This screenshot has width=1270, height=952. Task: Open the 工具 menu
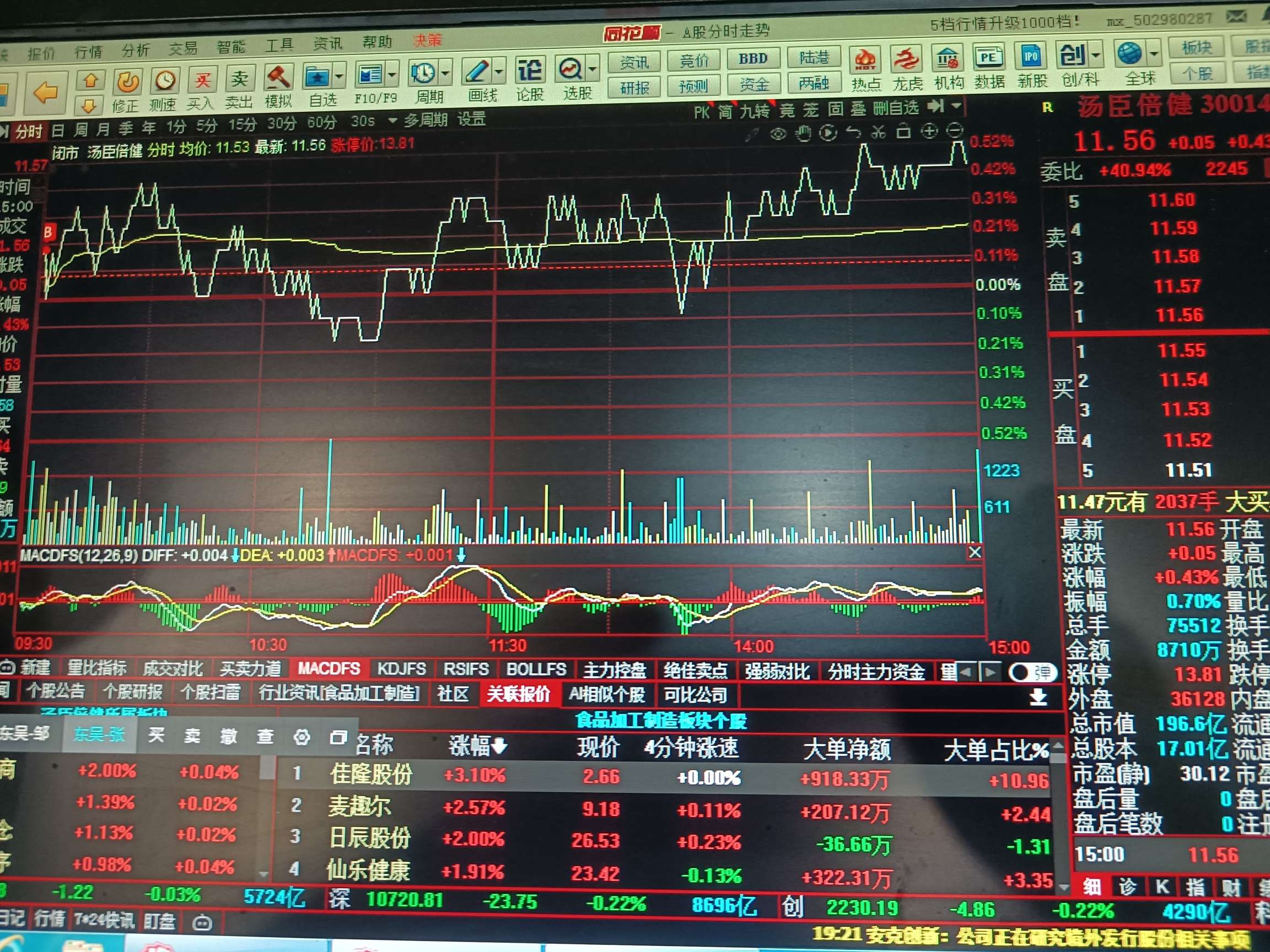pos(279,45)
